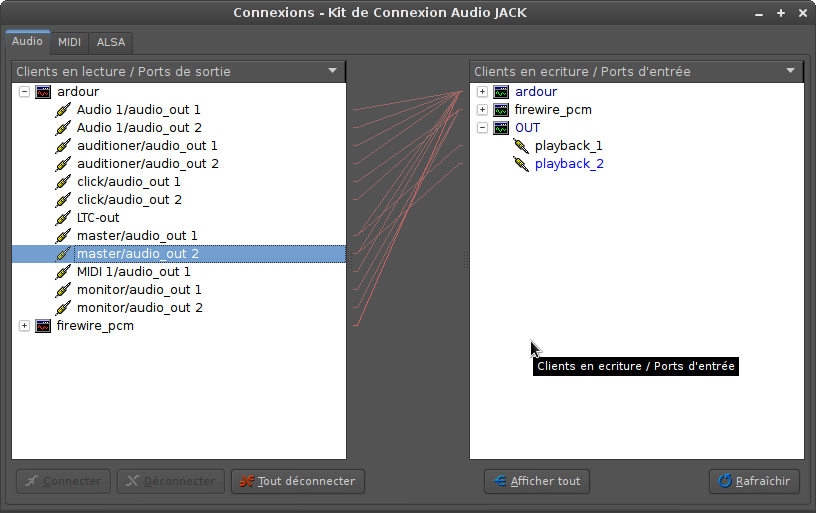Click the plug icon beside playback_1

(521, 146)
